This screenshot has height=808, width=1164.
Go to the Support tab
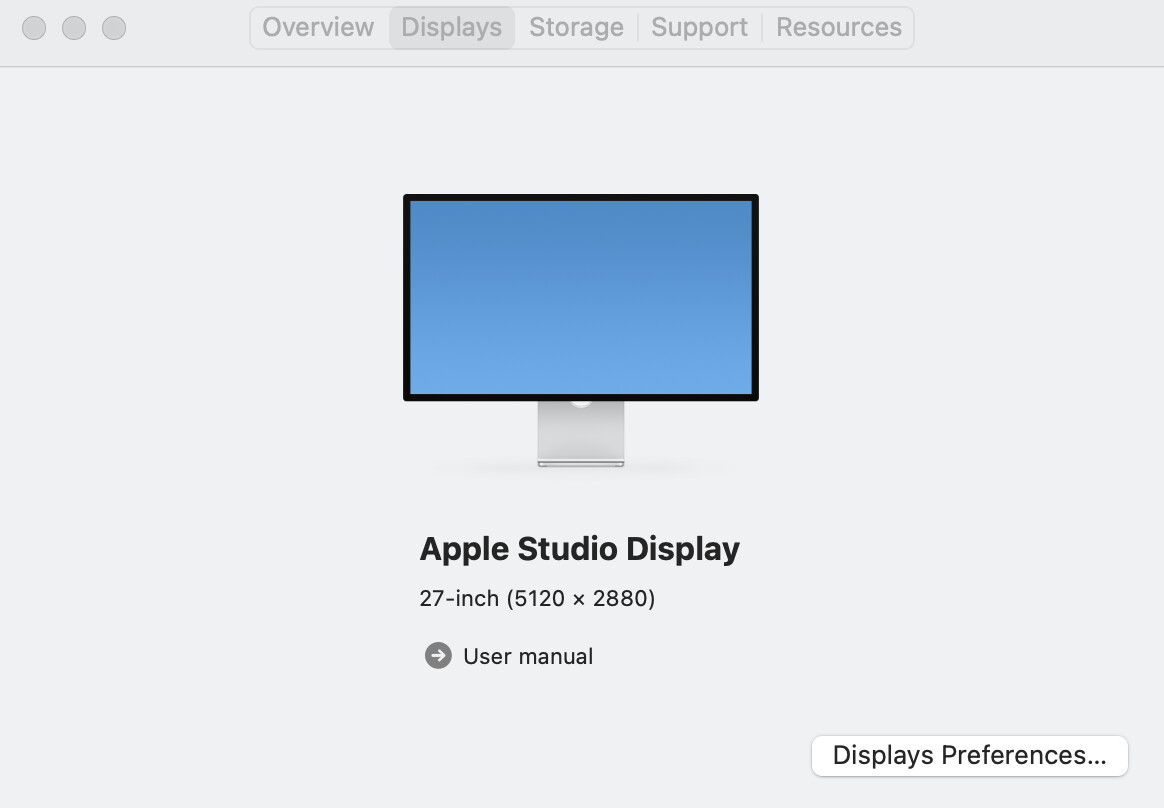tap(699, 27)
